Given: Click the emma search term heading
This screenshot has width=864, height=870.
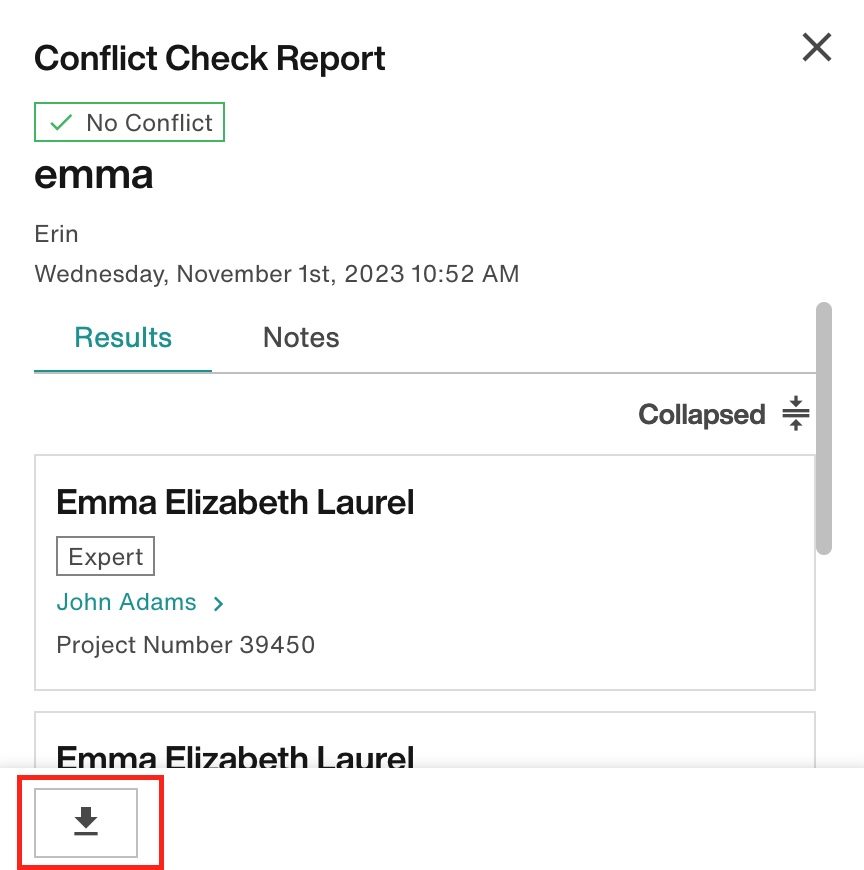Looking at the screenshot, I should coord(93,175).
